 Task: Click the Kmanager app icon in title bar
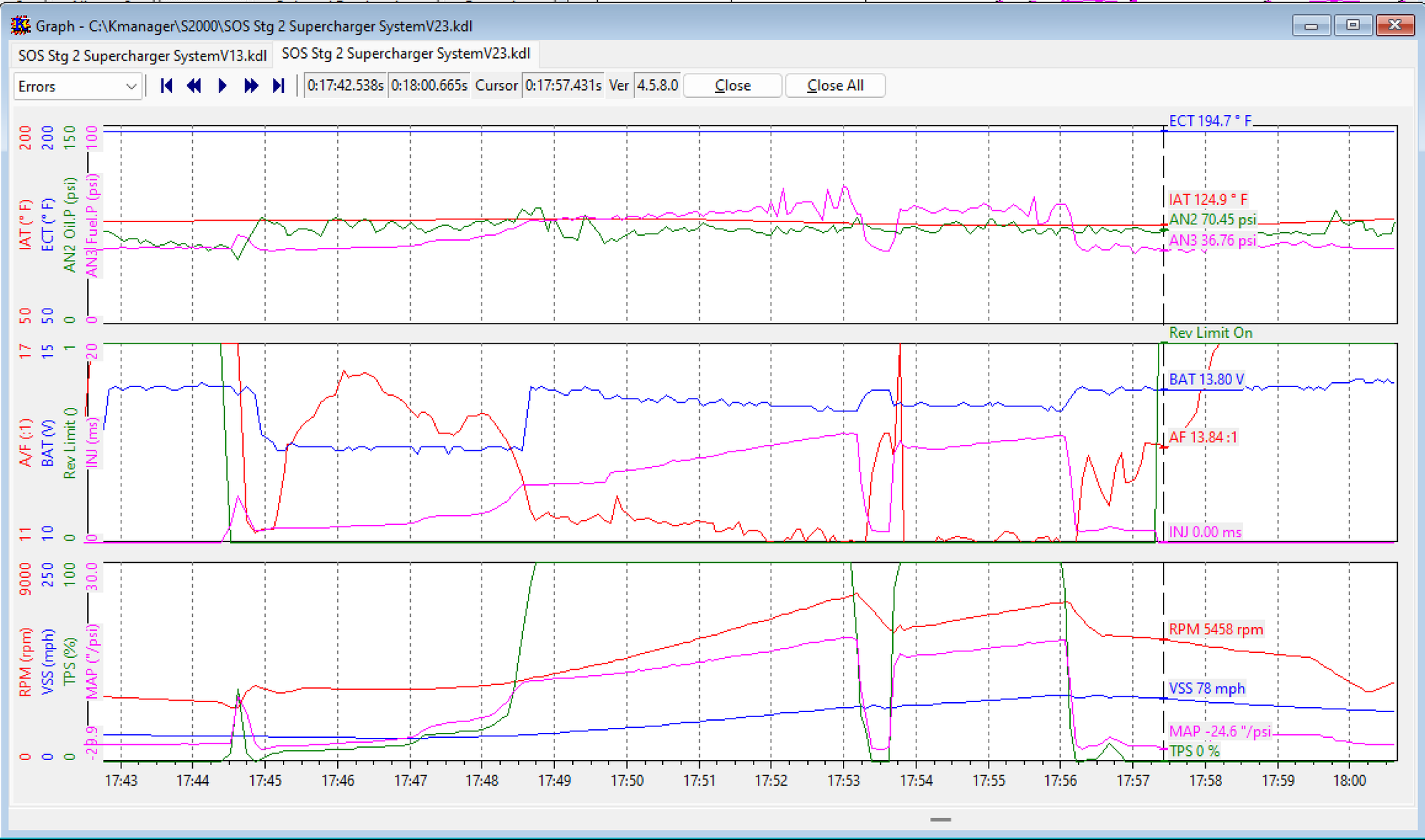point(21,26)
